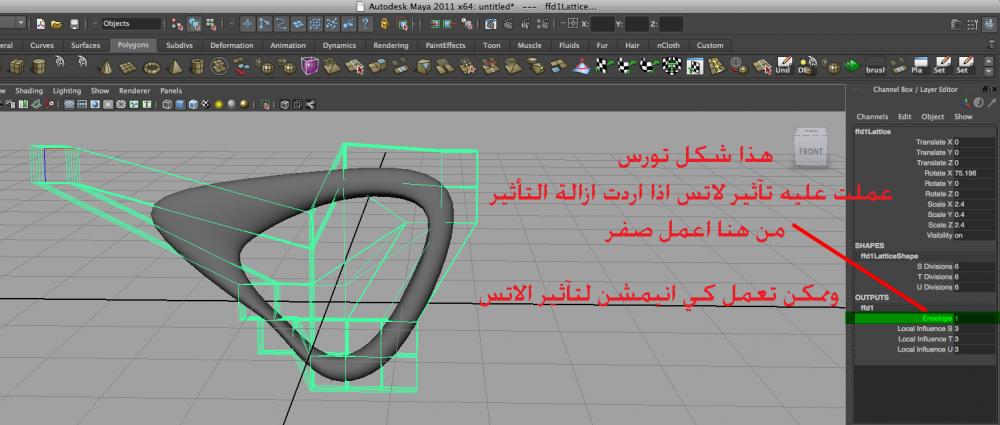Click the green arrows shelf icon
The height and width of the screenshot is (425, 1000).
point(852,66)
